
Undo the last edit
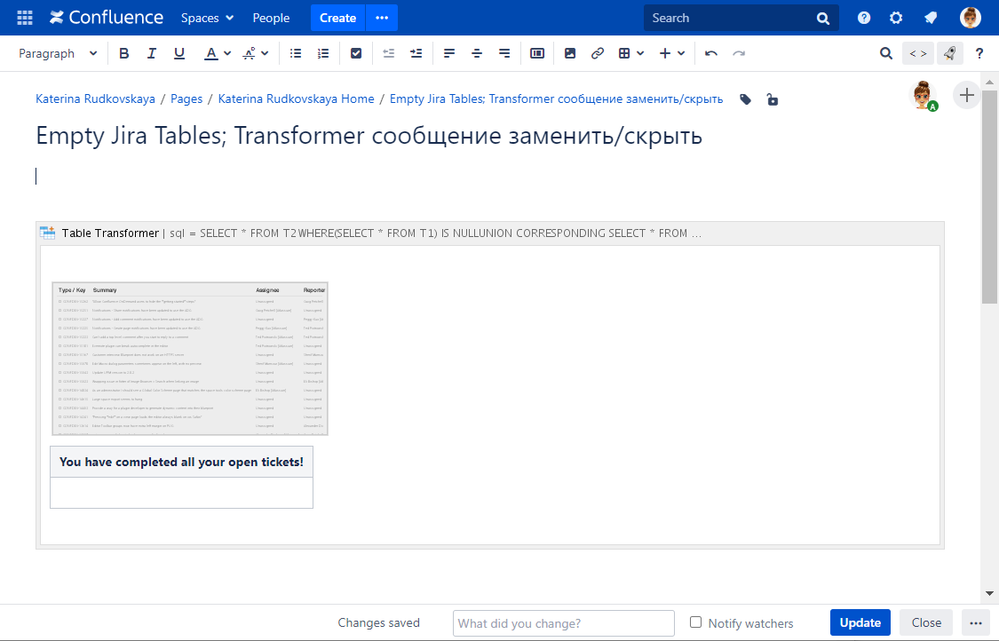pyautogui.click(x=711, y=54)
